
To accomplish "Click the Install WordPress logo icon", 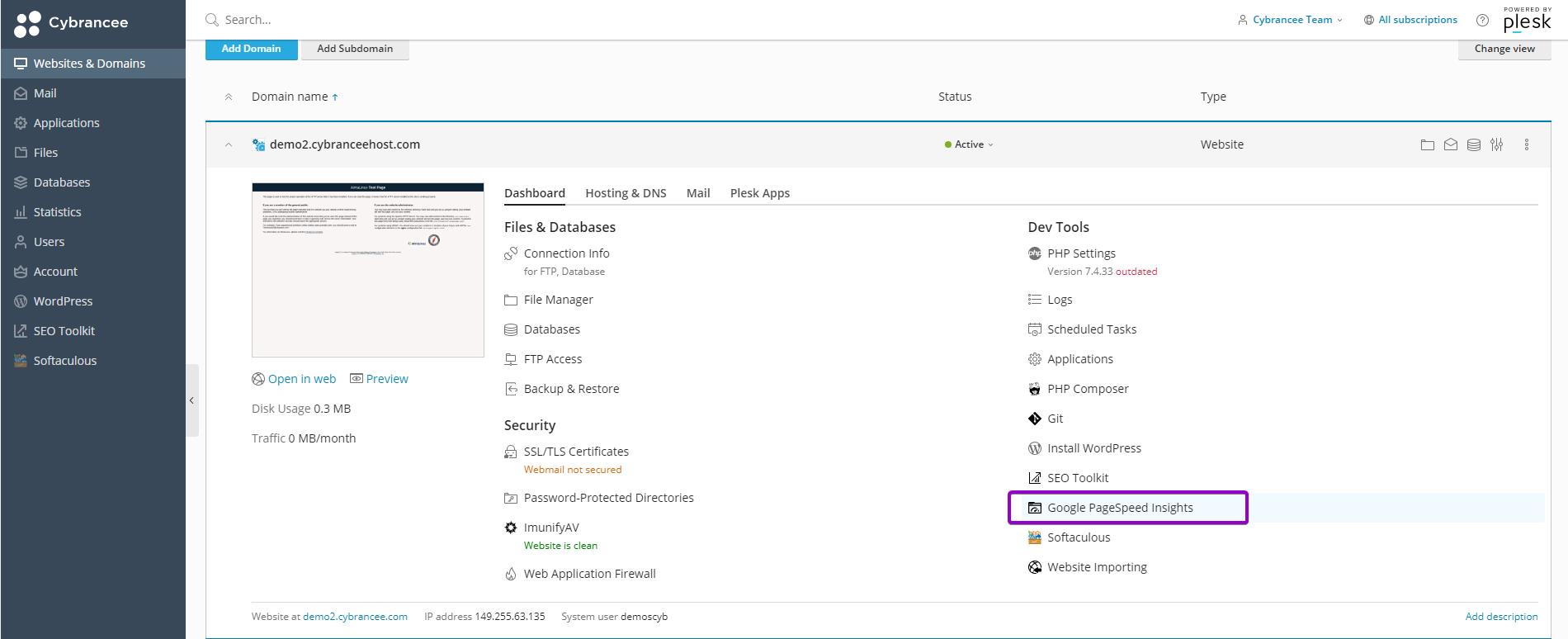I will [x=1034, y=448].
